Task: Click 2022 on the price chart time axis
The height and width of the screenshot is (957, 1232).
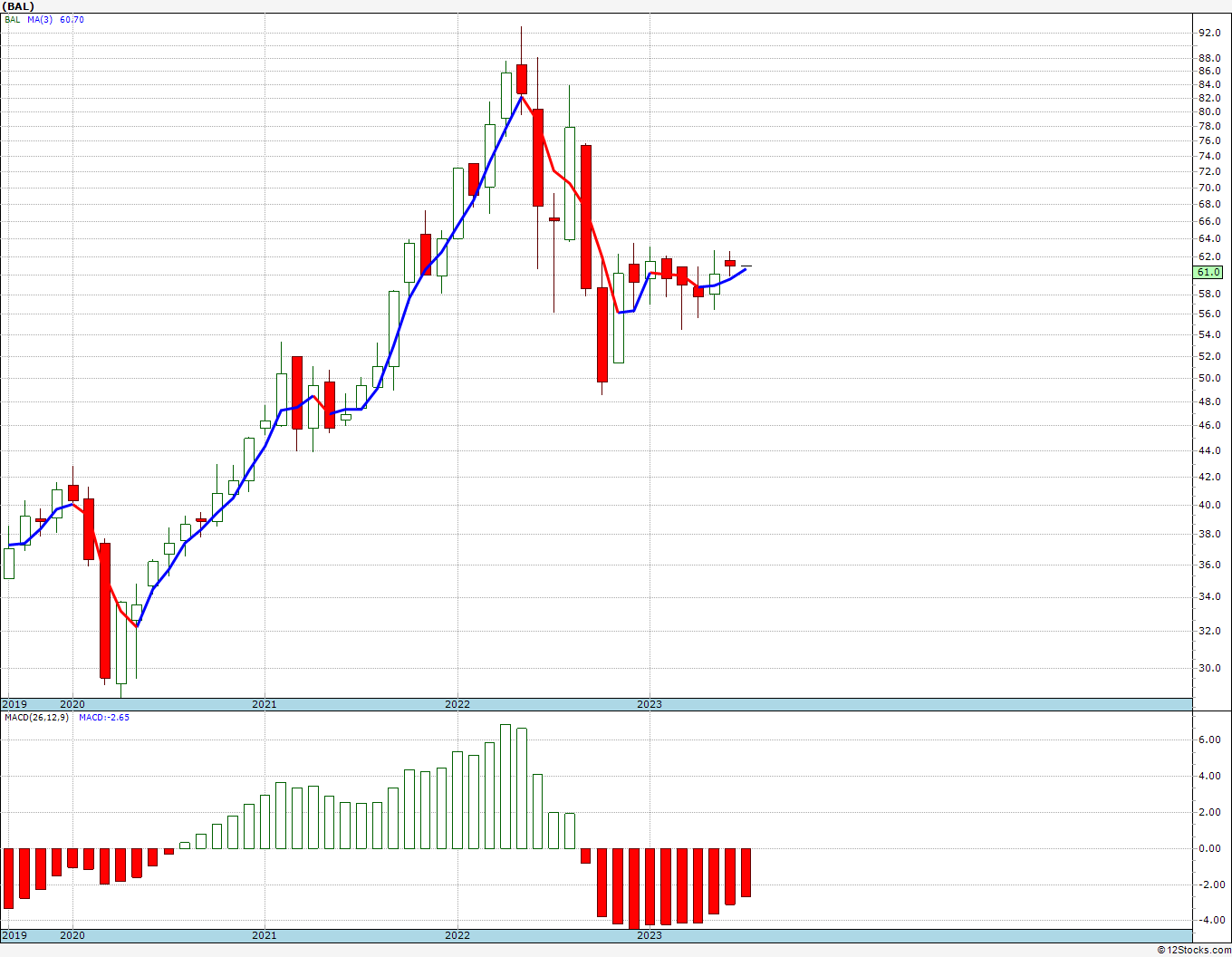Action: [457, 704]
